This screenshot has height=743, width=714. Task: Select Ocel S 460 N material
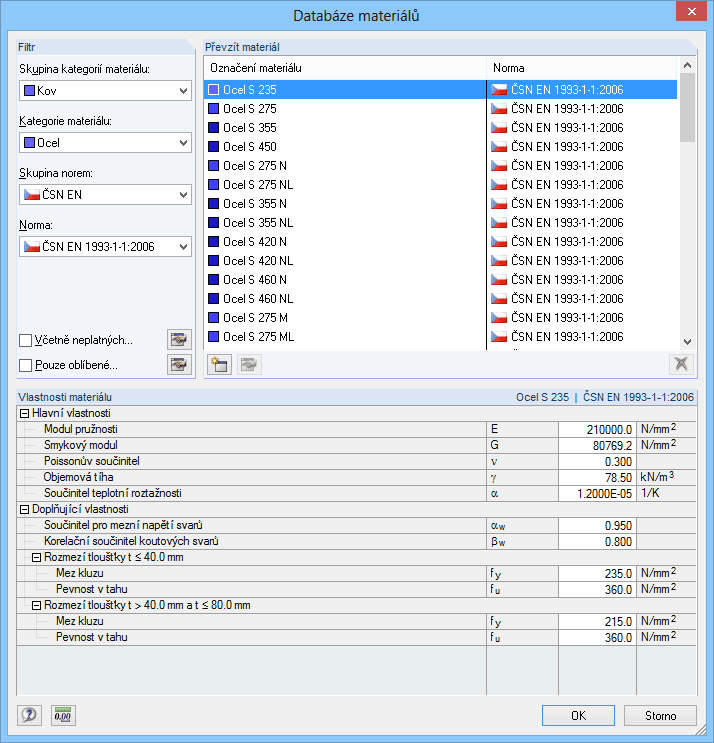click(255, 280)
